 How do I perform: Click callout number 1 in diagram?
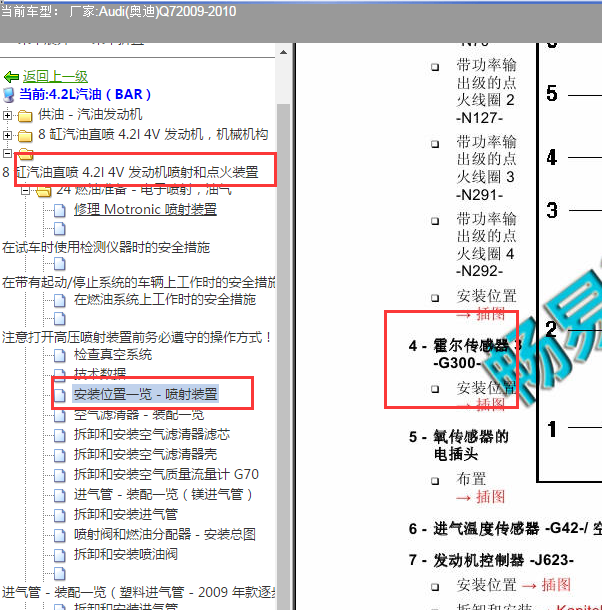click(x=552, y=429)
